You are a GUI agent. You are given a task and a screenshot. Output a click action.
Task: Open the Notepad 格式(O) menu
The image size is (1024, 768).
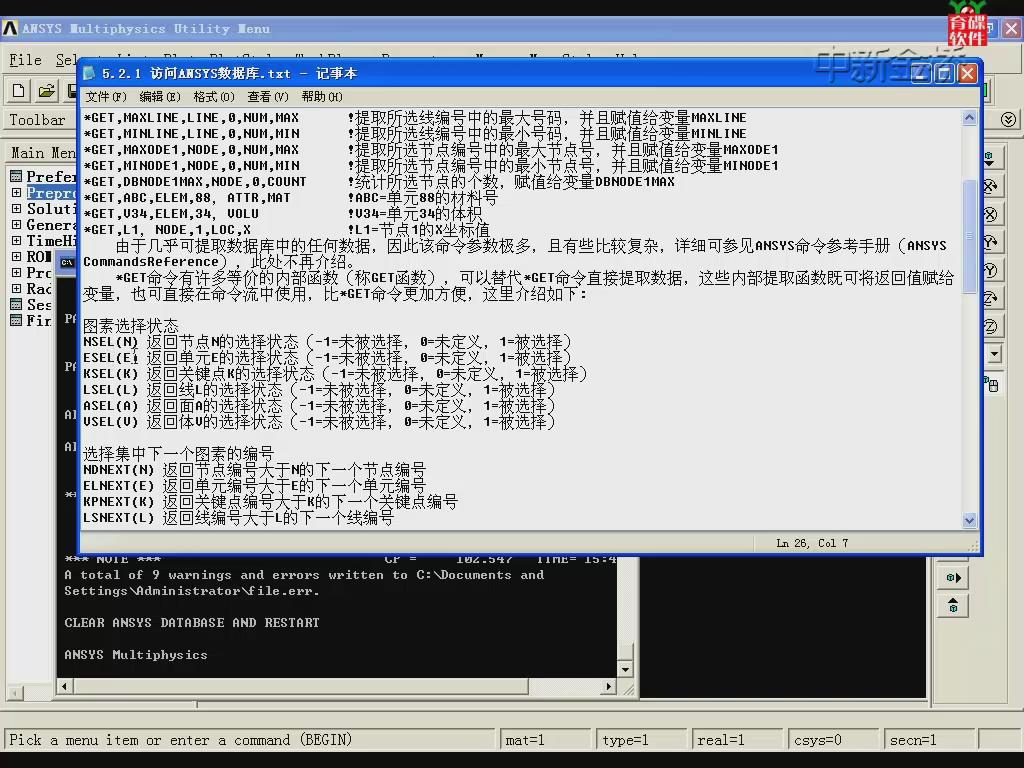(214, 97)
